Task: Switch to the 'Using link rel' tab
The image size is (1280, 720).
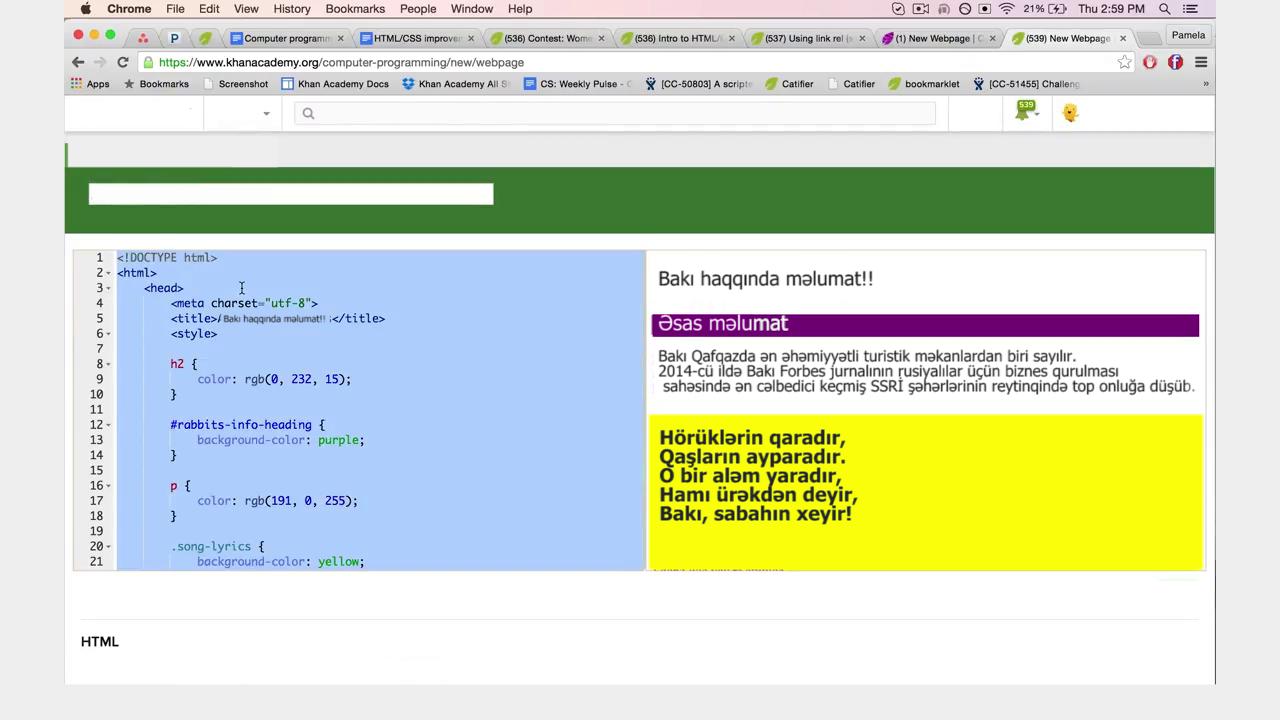Action: (807, 38)
